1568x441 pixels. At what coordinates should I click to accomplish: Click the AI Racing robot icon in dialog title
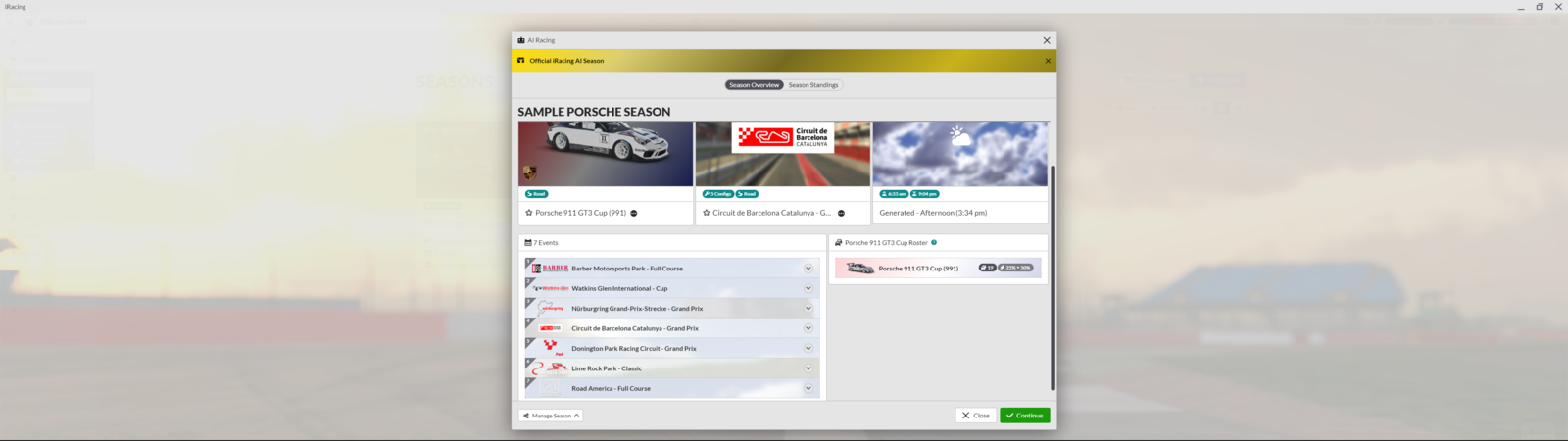pyautogui.click(x=521, y=40)
